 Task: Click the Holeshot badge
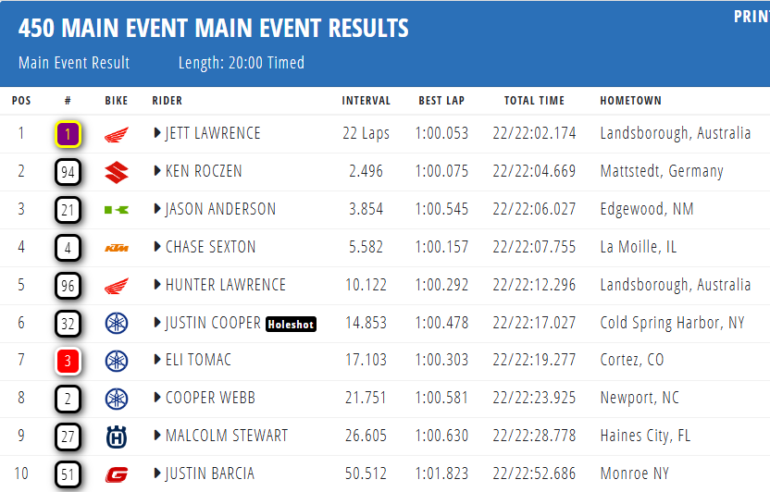(x=292, y=323)
